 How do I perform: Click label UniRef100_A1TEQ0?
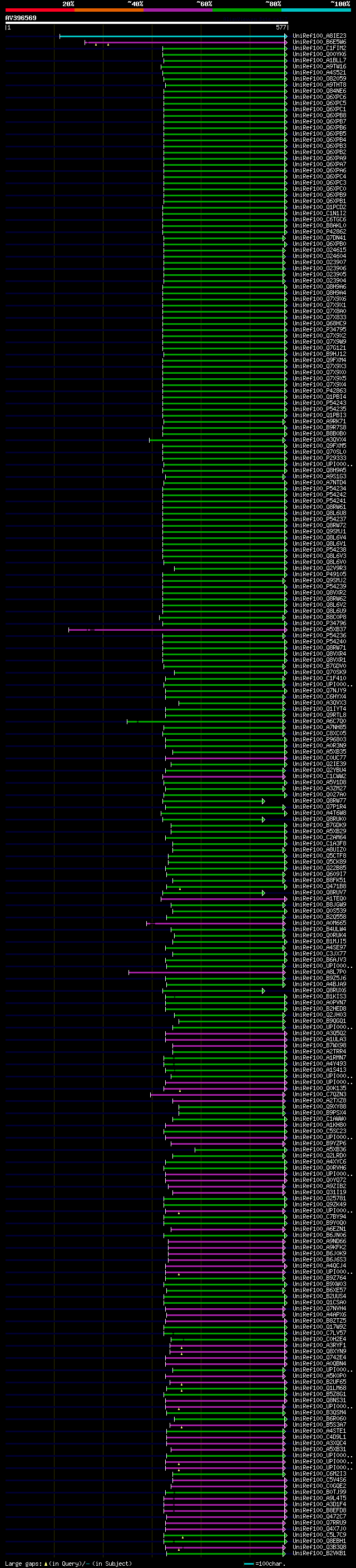point(319,899)
